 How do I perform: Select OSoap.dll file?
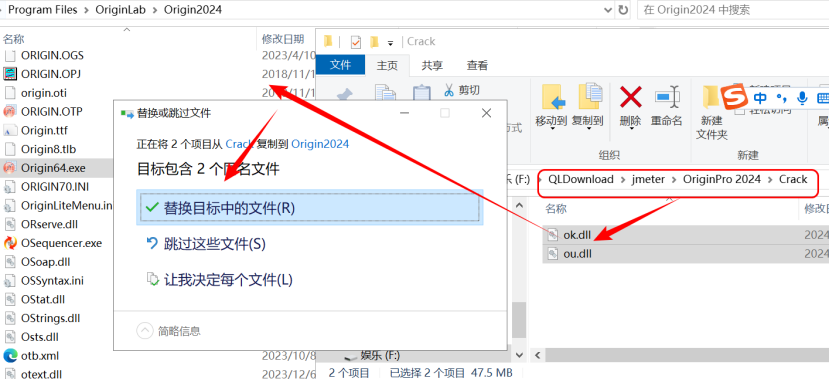click(x=46, y=262)
